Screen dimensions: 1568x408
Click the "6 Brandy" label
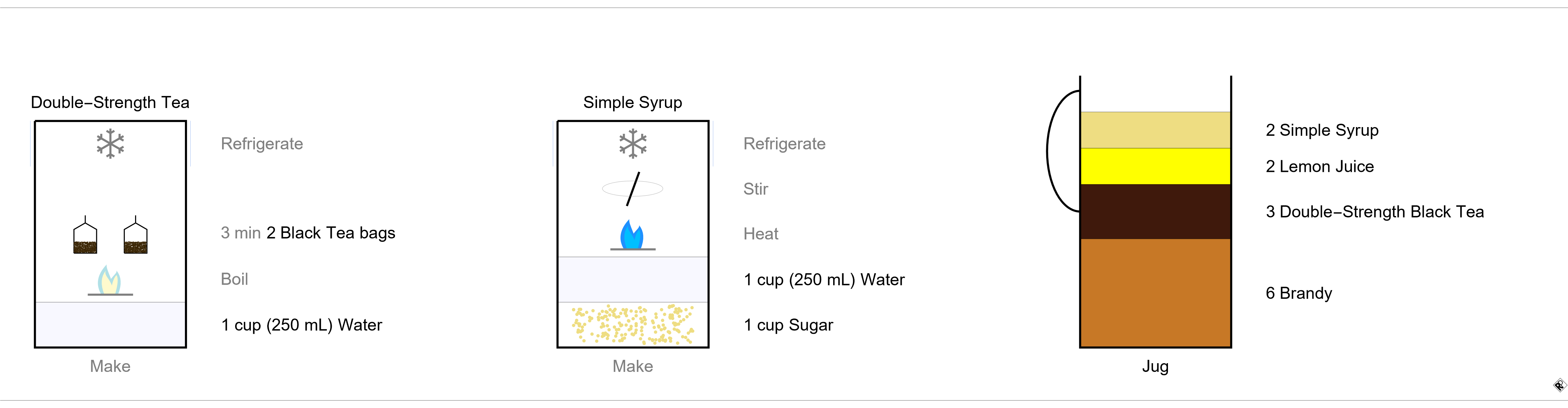click(x=1299, y=293)
